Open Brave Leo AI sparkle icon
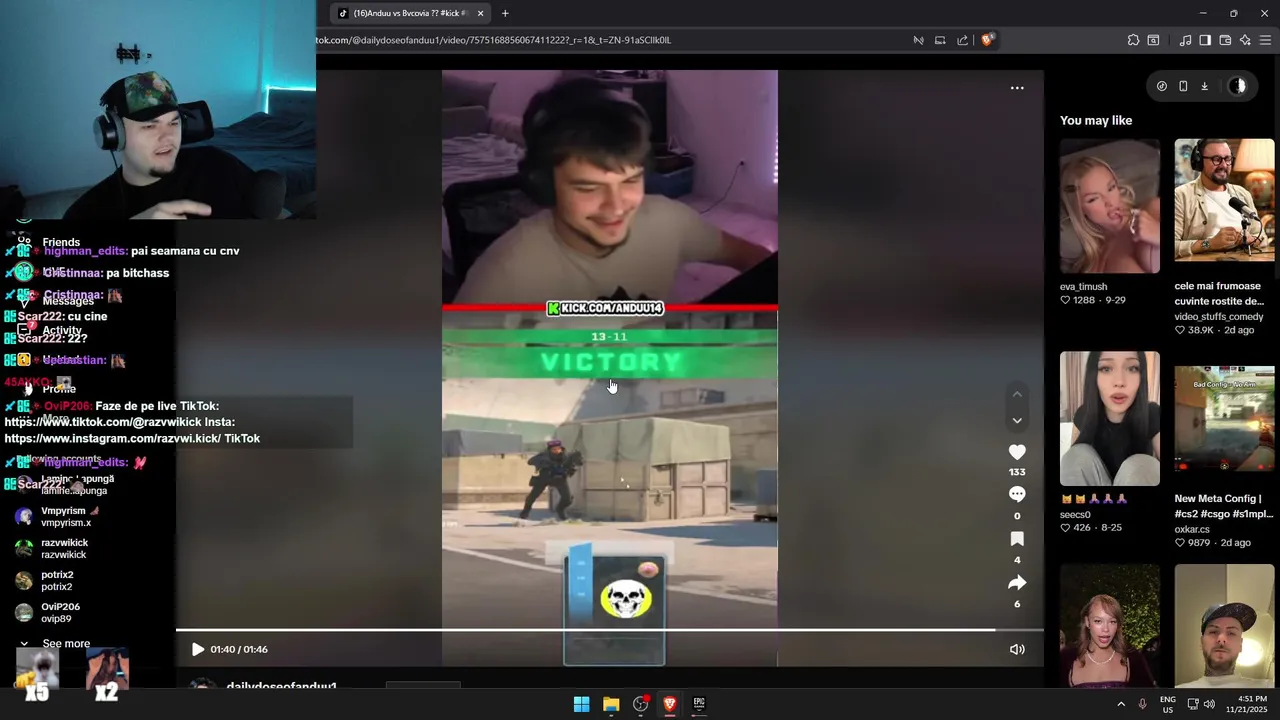The width and height of the screenshot is (1280, 720). [x=1245, y=40]
